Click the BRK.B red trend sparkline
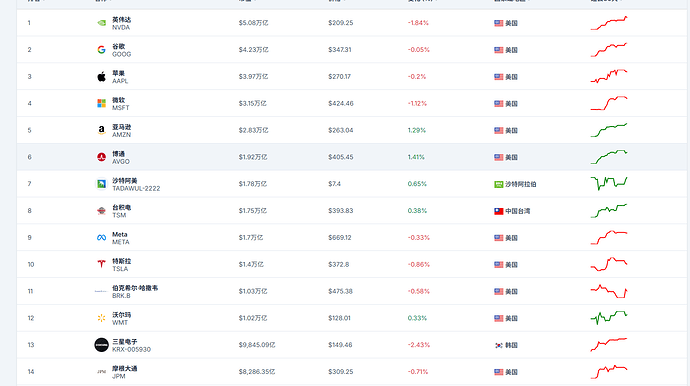690x386 pixels. tap(609, 291)
